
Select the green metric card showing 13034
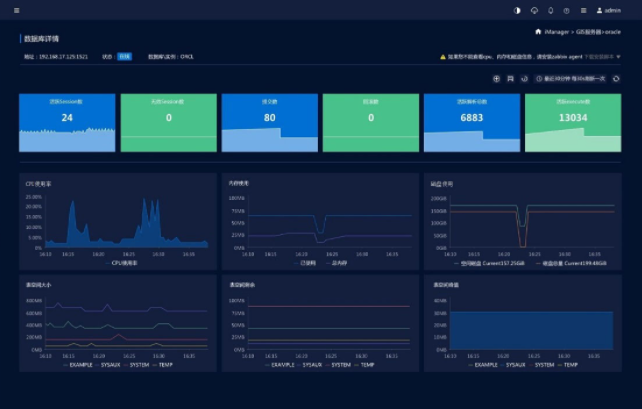(x=572, y=123)
